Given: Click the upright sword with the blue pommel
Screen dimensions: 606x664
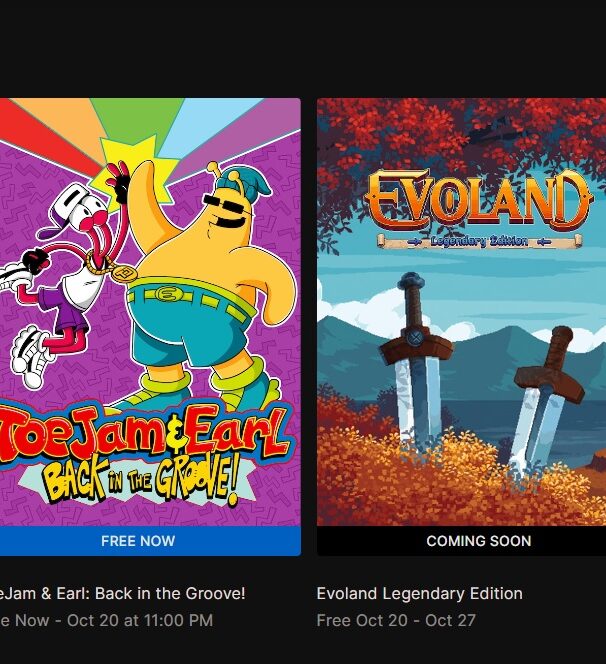Looking at the screenshot, I should (415, 360).
